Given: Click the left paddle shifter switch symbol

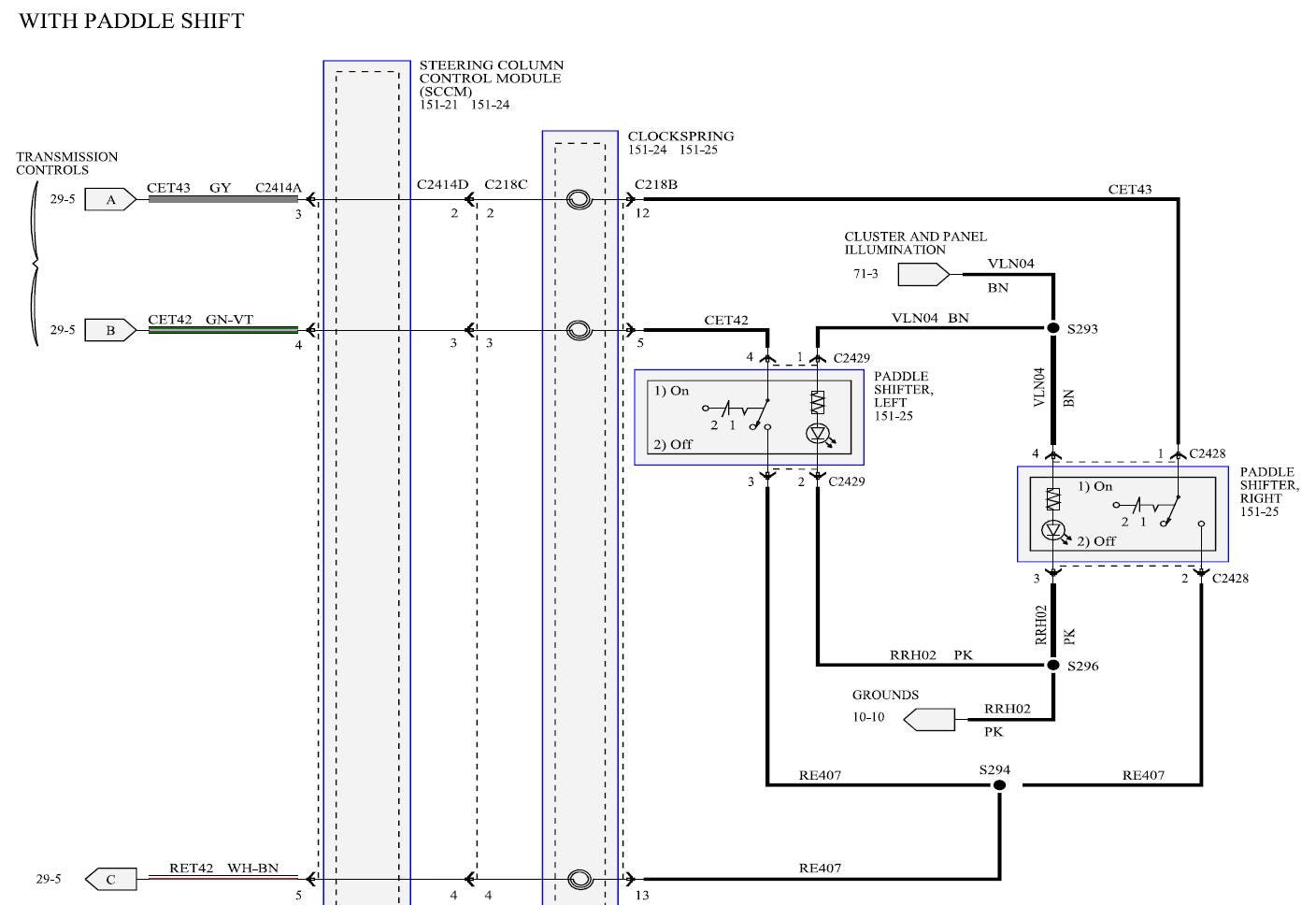Looking at the screenshot, I should pyautogui.click(x=738, y=411).
